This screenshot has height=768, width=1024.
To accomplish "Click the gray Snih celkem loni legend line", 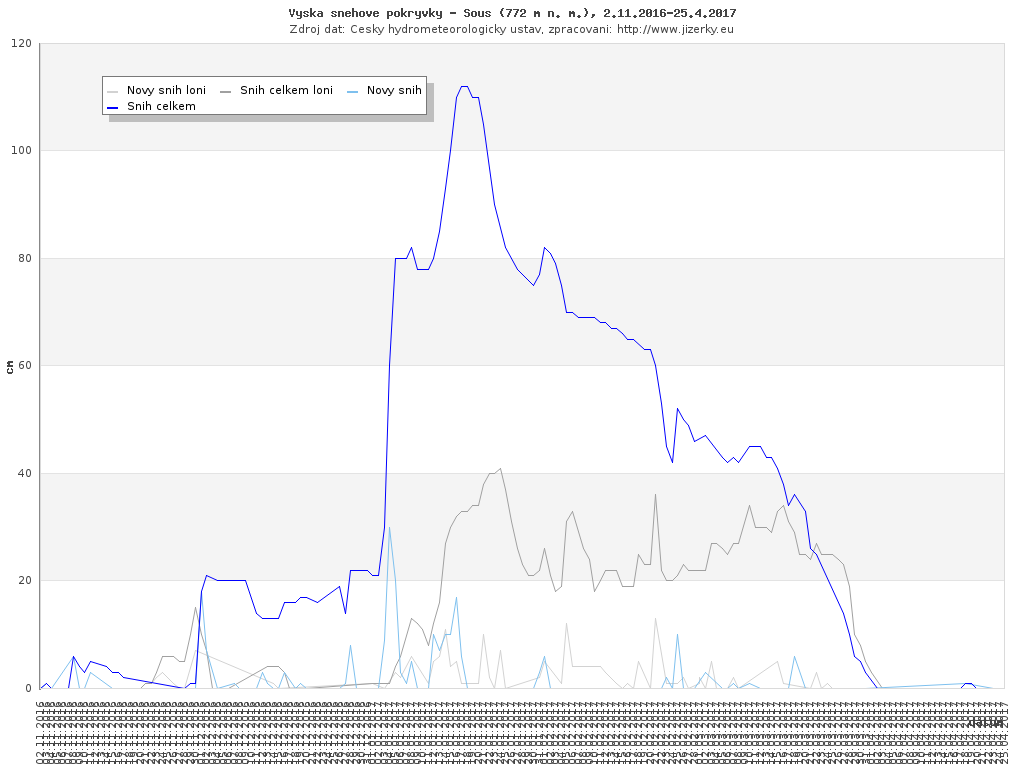I will [x=226, y=90].
